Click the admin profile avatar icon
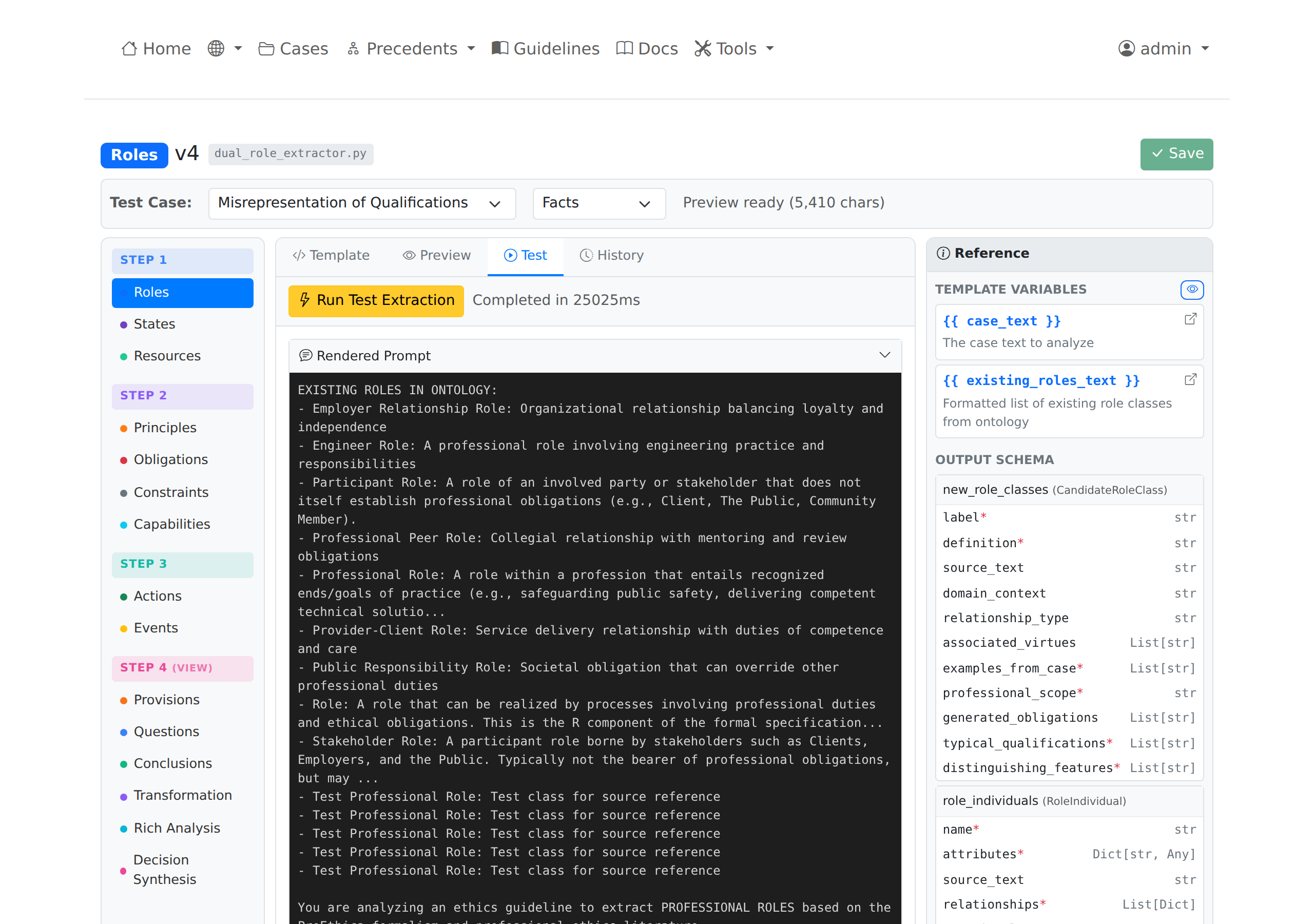The image size is (1314, 924). coord(1126,49)
